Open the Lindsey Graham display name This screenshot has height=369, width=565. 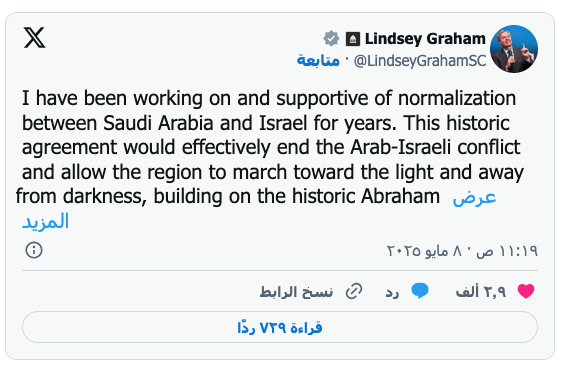pyautogui.click(x=425, y=39)
